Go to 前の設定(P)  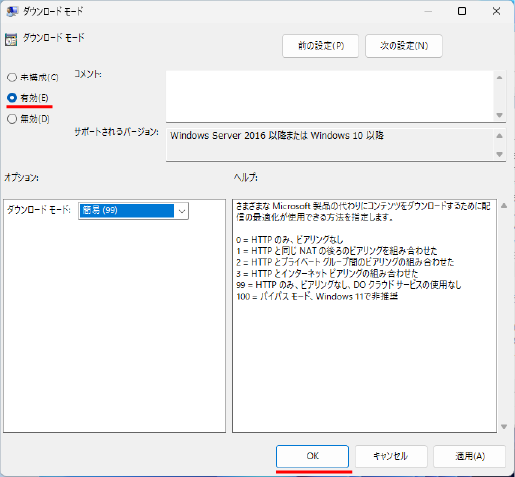tap(321, 46)
